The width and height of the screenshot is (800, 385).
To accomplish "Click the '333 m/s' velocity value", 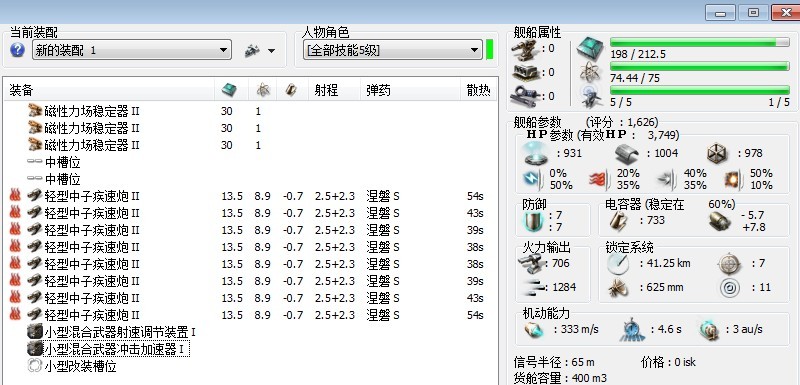I will (x=579, y=329).
